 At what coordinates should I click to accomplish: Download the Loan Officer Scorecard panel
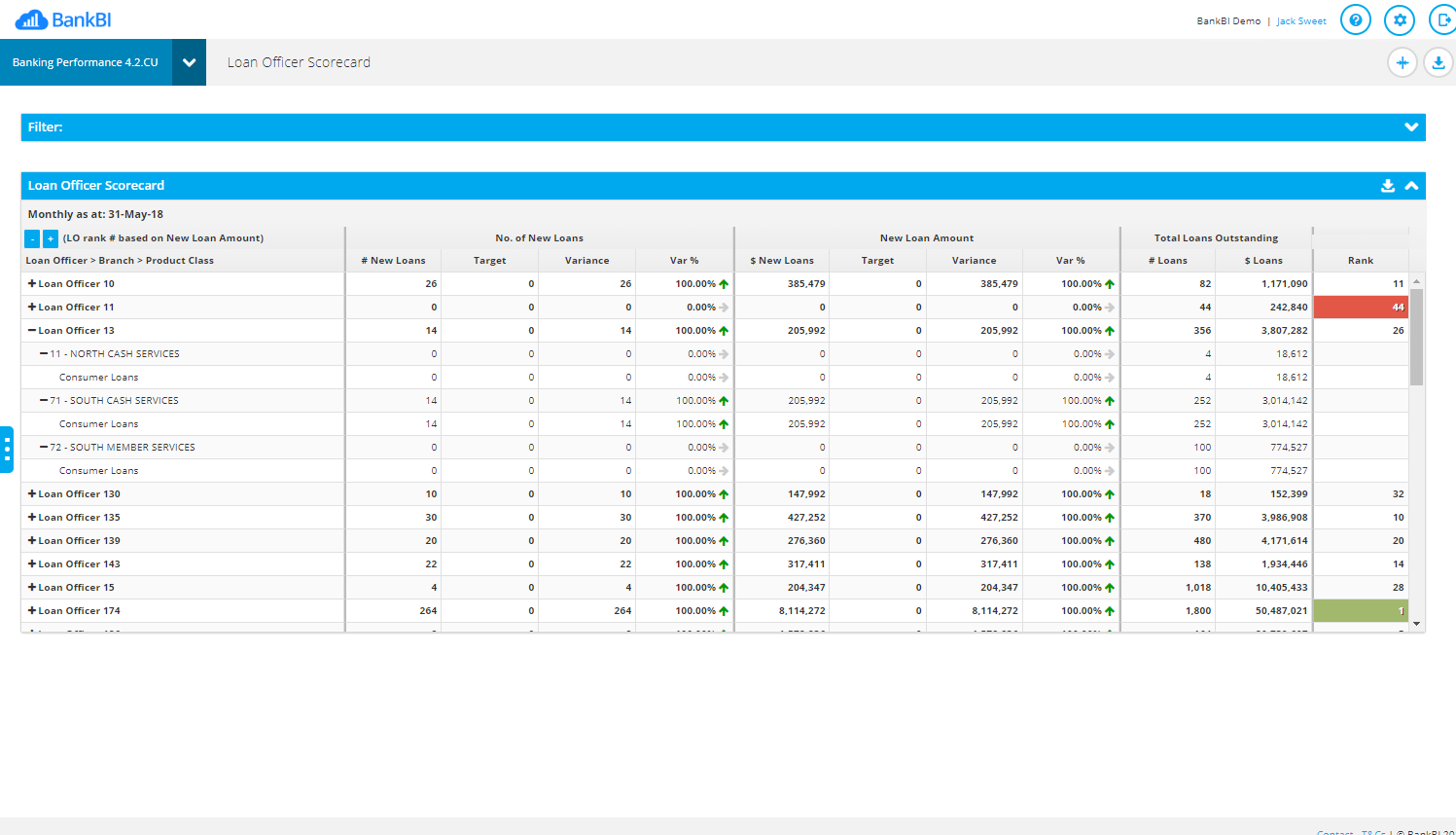pyautogui.click(x=1388, y=186)
